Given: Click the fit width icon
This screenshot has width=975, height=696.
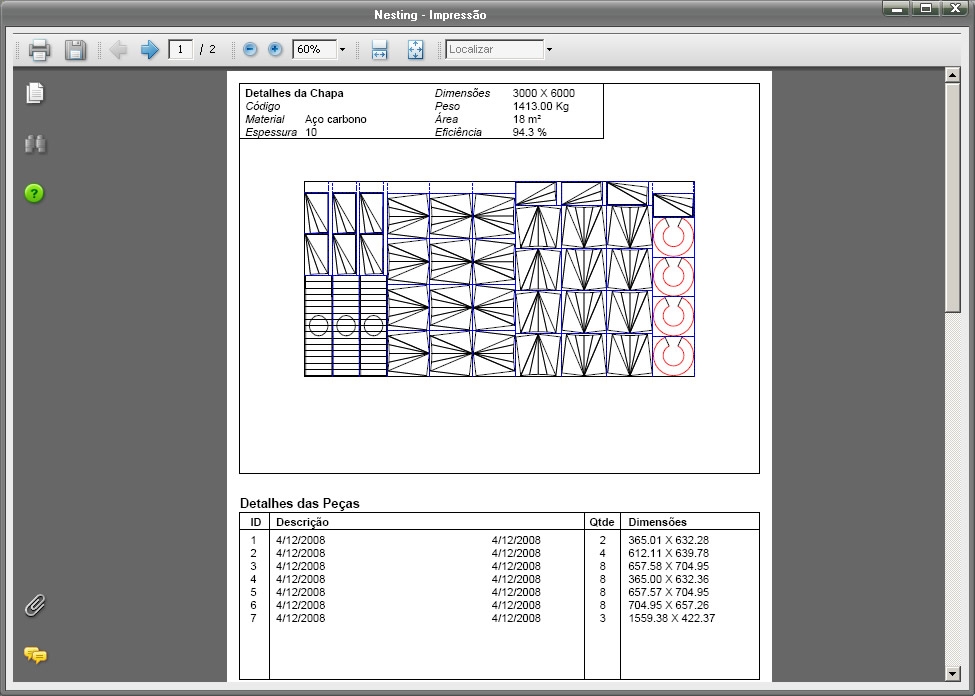Looking at the screenshot, I should (x=379, y=49).
